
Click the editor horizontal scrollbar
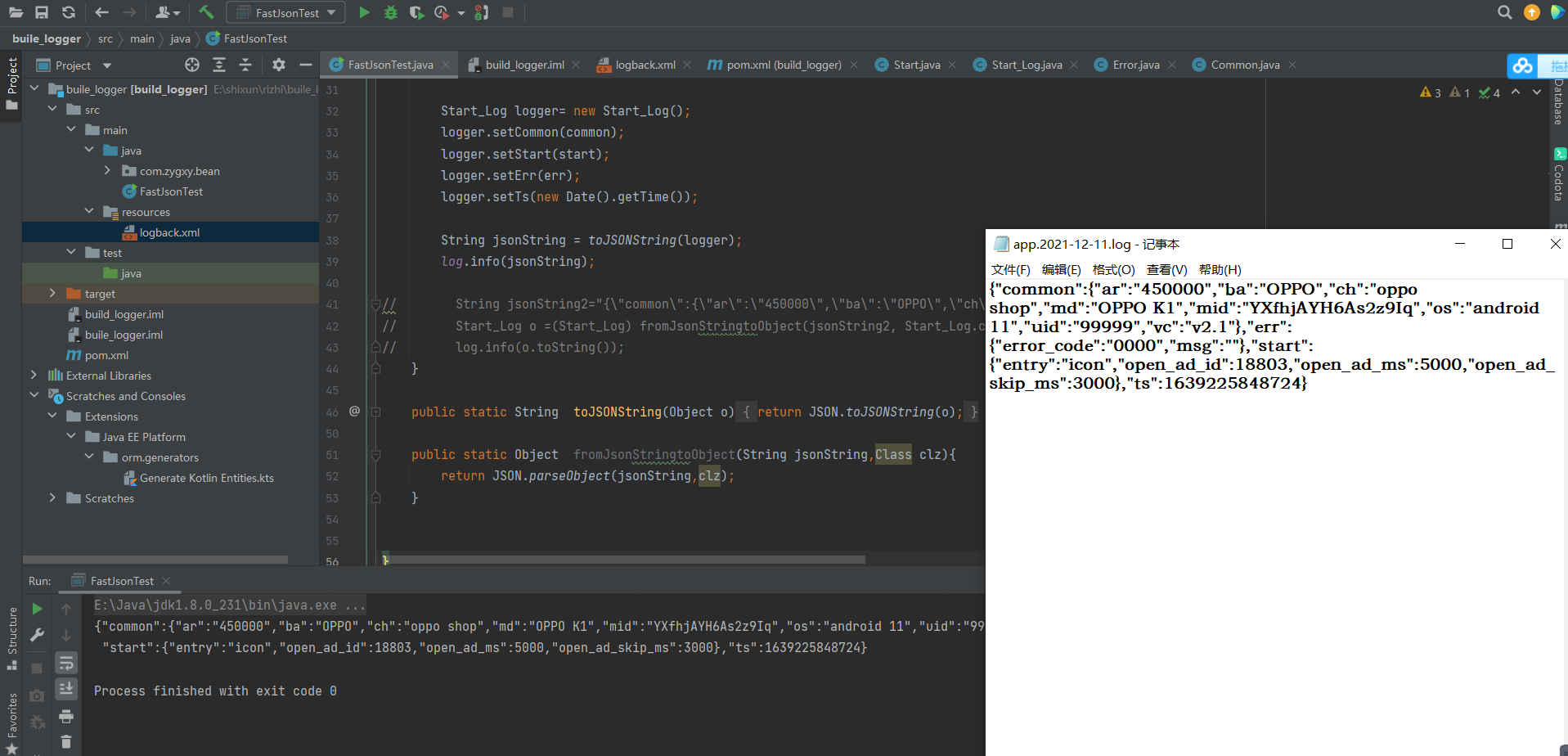point(623,560)
